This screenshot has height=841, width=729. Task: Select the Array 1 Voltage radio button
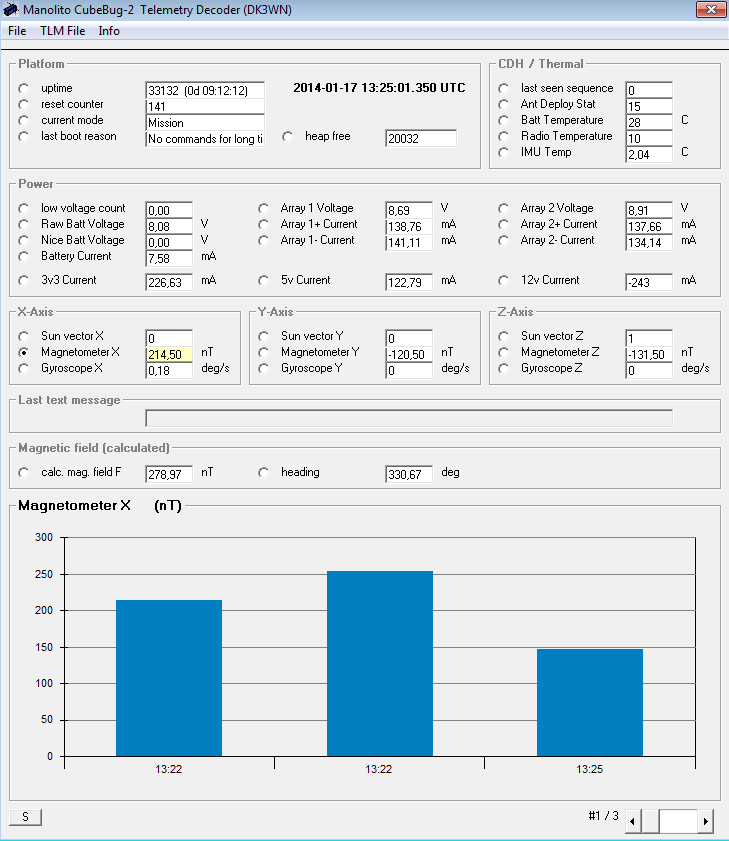[263, 209]
